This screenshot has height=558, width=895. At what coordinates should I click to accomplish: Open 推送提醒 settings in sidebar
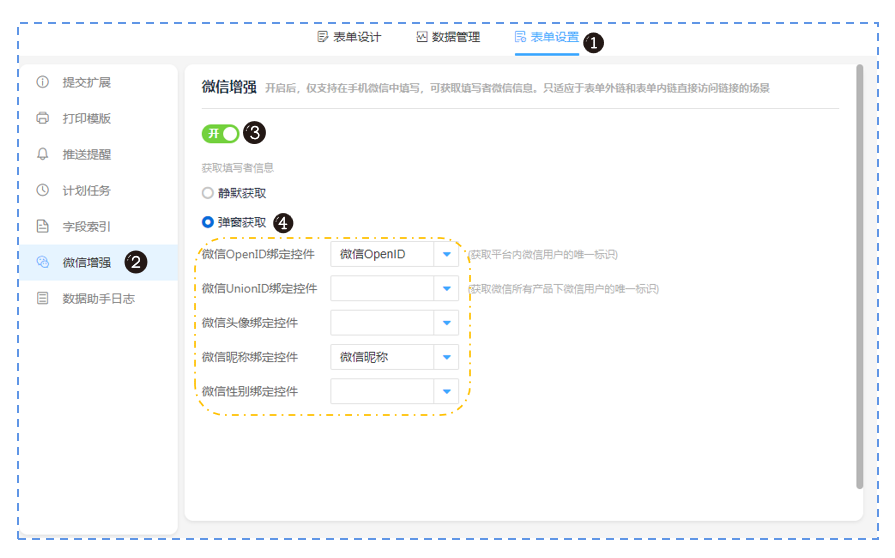click(x=87, y=154)
